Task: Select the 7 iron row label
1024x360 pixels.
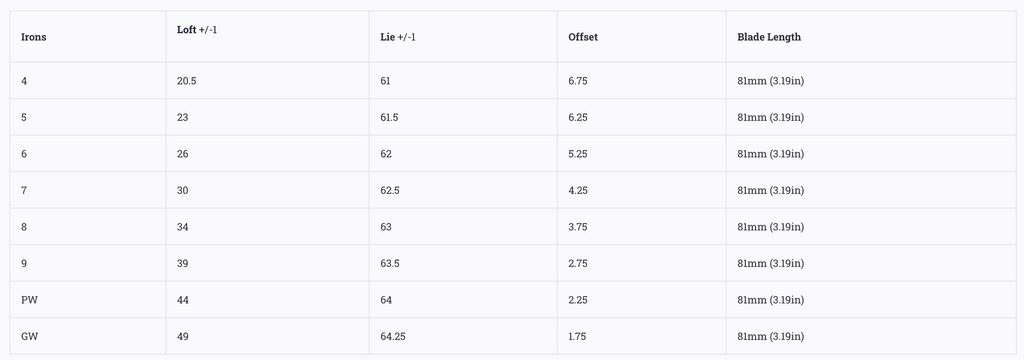Action: click(x=24, y=191)
